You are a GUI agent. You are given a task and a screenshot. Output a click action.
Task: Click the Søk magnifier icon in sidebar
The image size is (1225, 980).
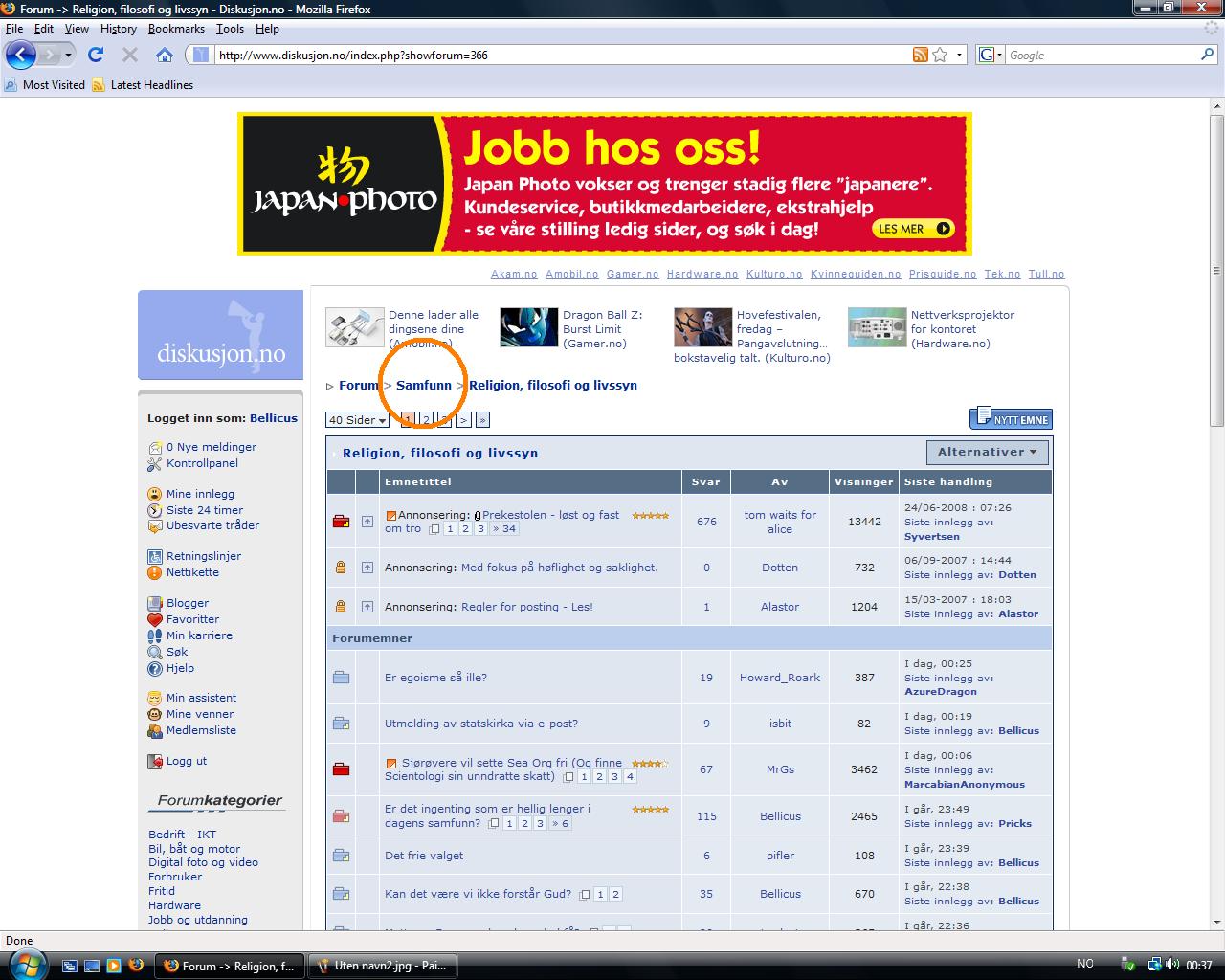point(155,652)
